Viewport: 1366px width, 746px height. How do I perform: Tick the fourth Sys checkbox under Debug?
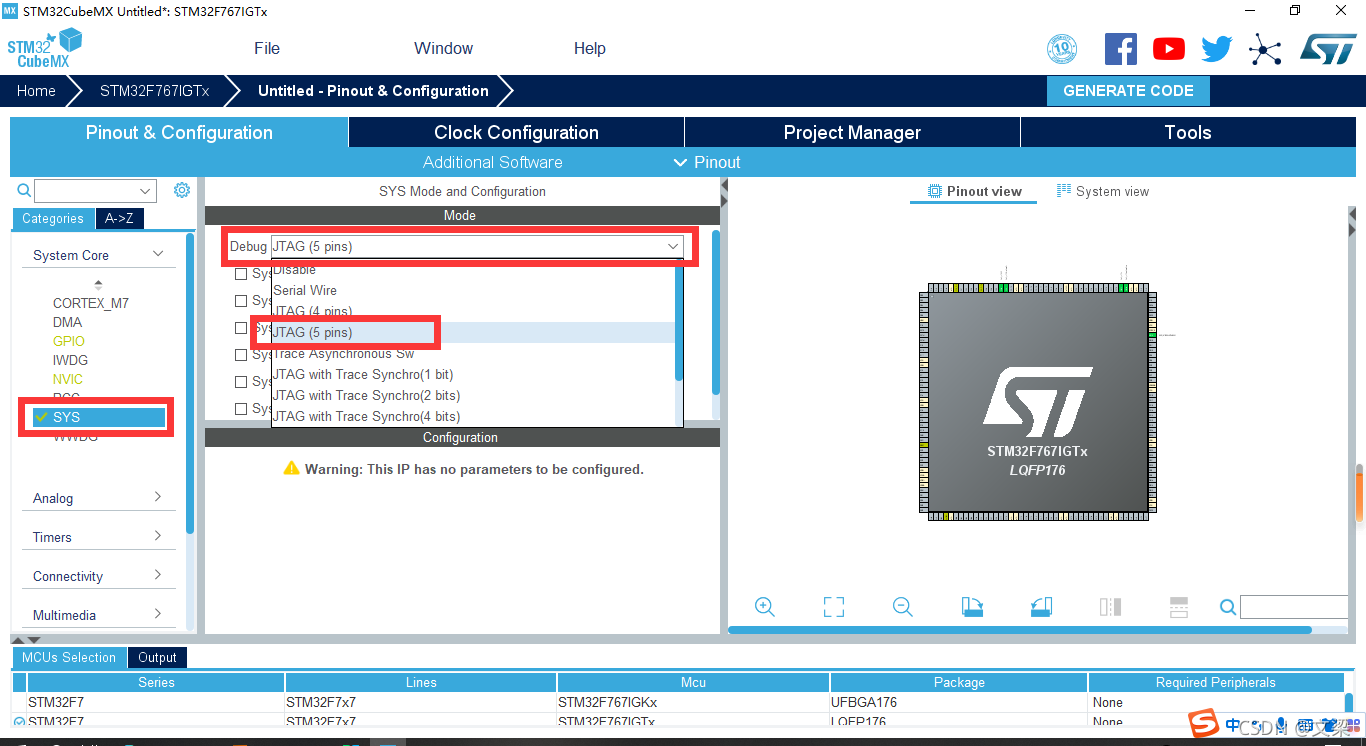tap(241, 355)
